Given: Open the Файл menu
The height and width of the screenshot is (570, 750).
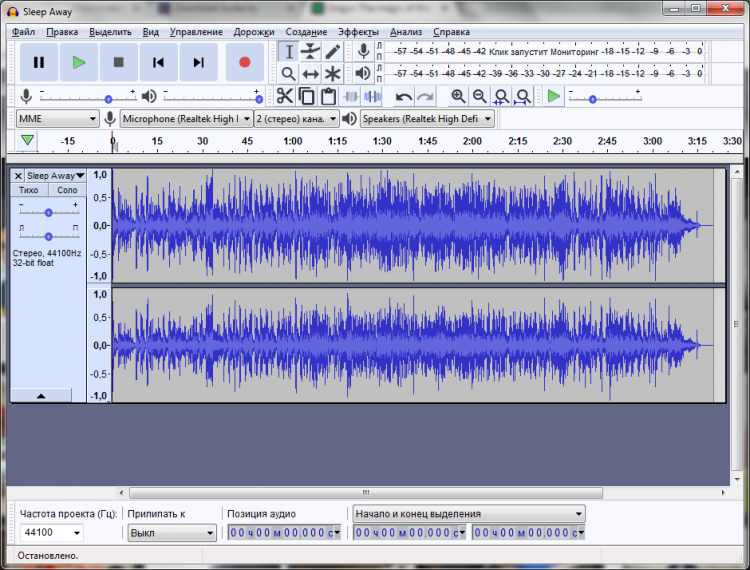Looking at the screenshot, I should [23, 32].
